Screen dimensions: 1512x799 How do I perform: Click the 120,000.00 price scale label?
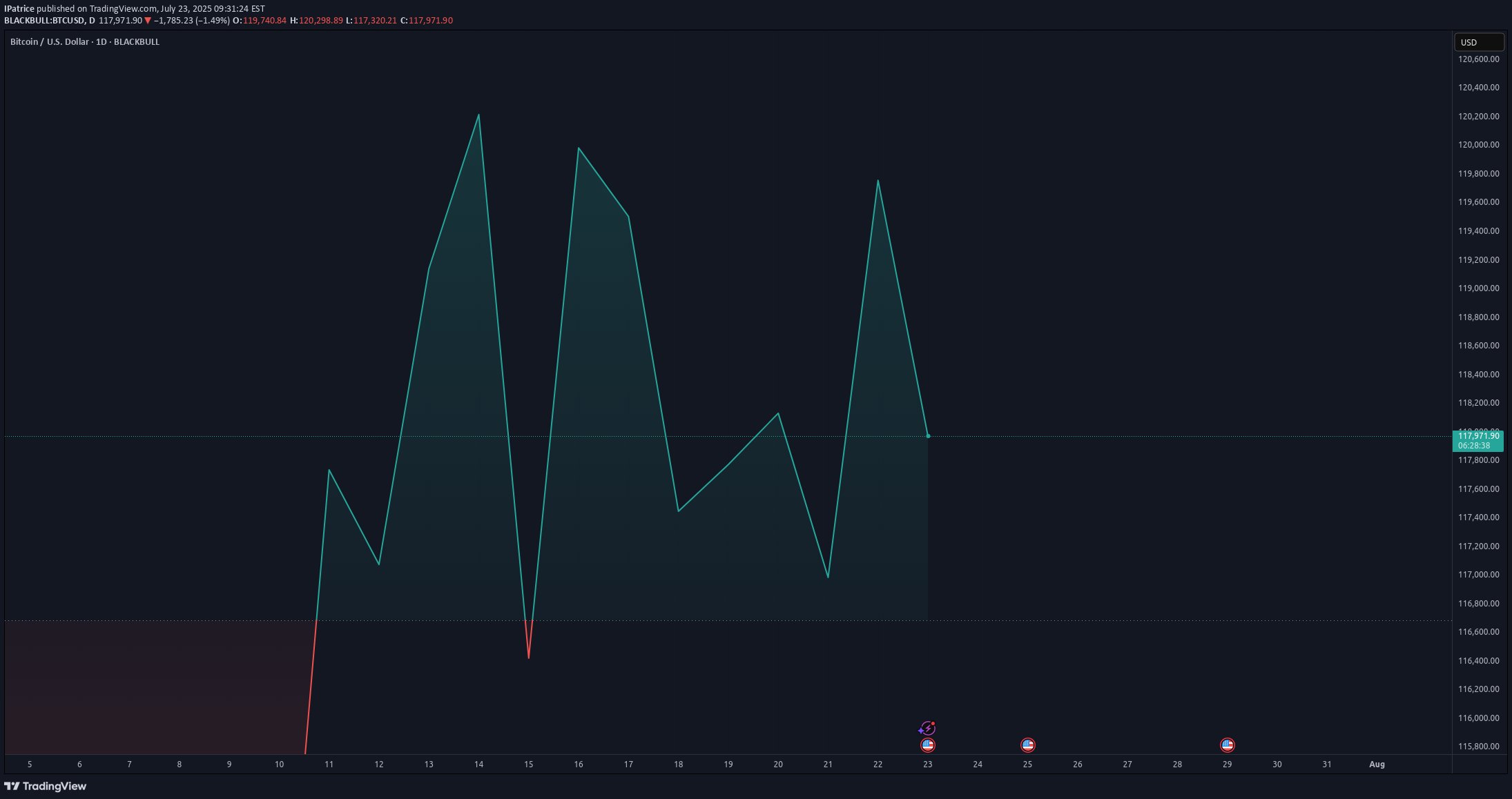coord(1478,145)
